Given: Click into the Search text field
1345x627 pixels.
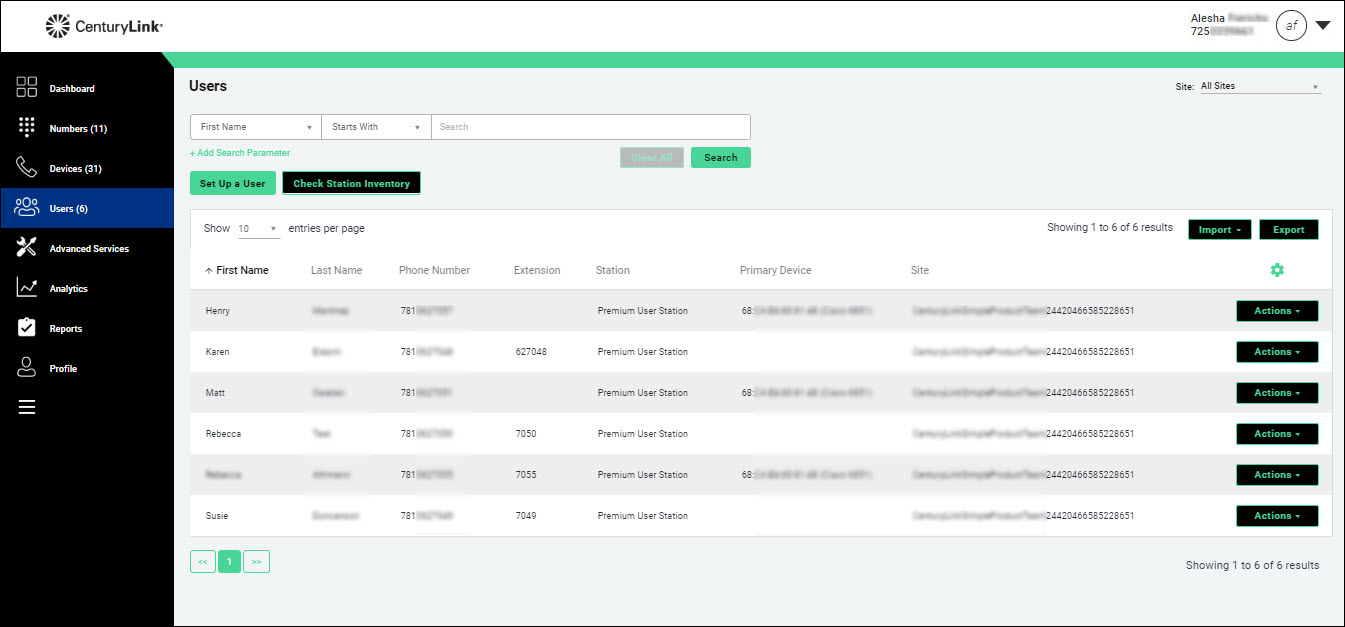Looking at the screenshot, I should (x=590, y=127).
